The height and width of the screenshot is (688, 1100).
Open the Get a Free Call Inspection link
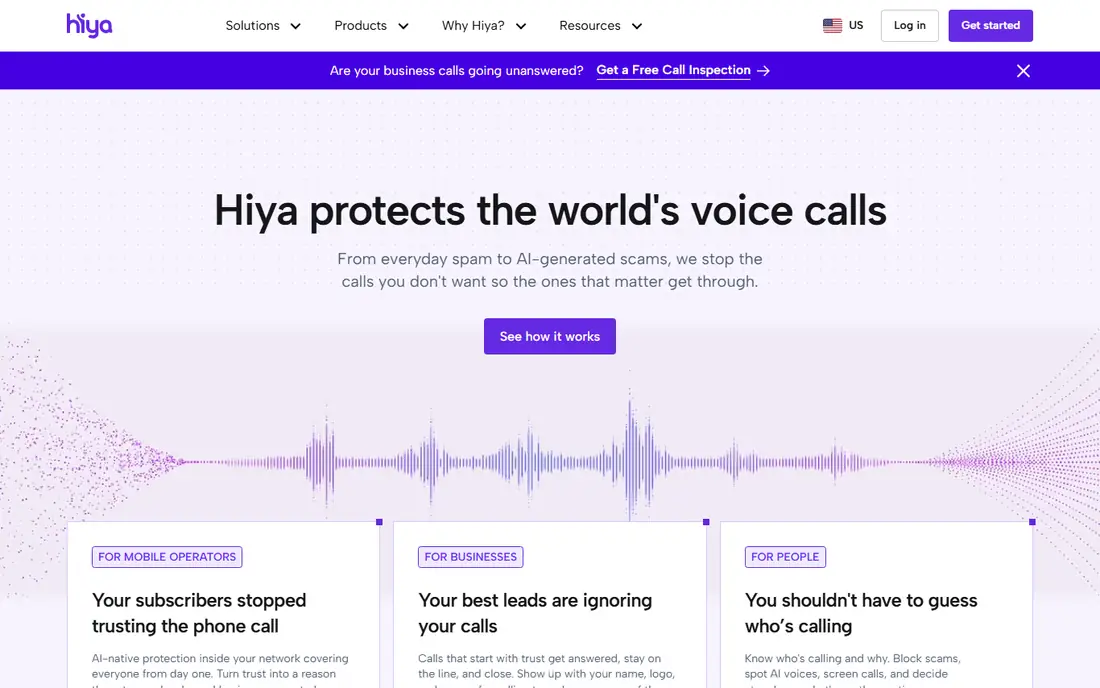(673, 70)
